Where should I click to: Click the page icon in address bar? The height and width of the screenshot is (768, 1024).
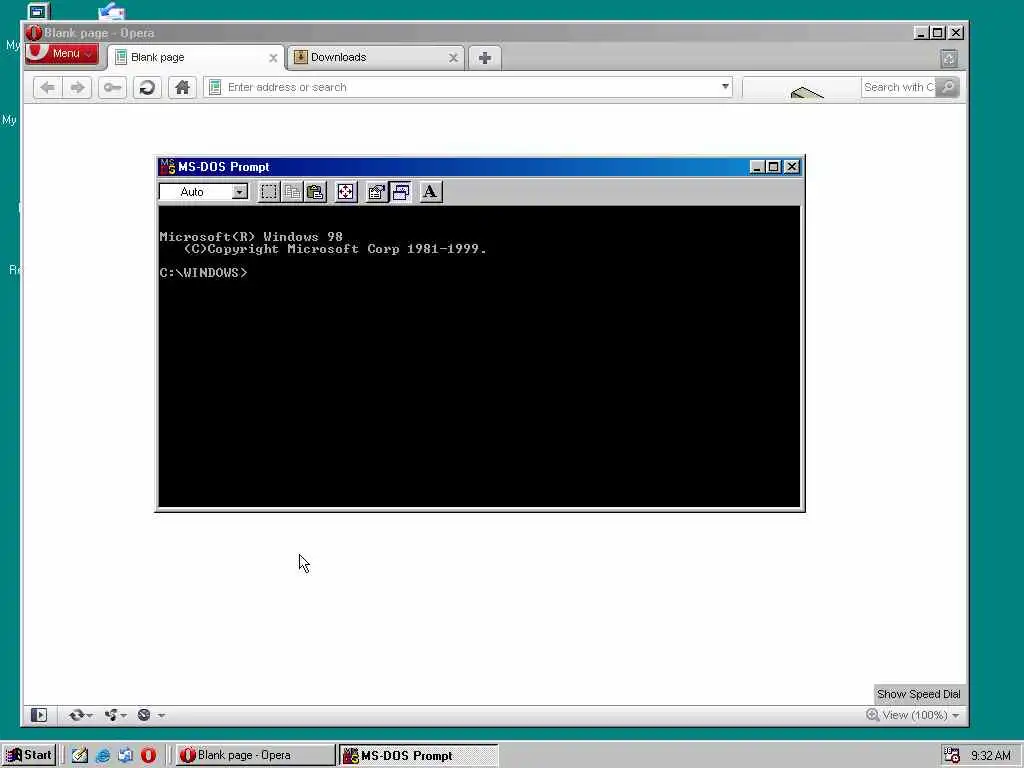(215, 87)
